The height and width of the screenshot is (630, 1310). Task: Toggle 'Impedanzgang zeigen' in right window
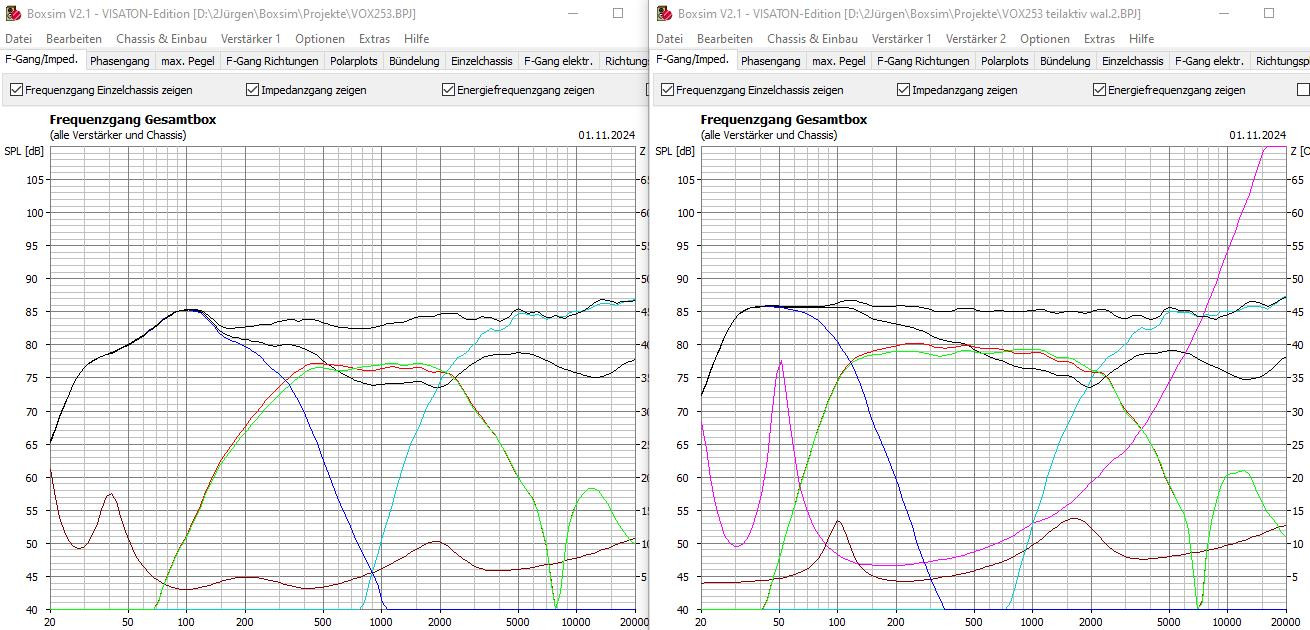(904, 90)
